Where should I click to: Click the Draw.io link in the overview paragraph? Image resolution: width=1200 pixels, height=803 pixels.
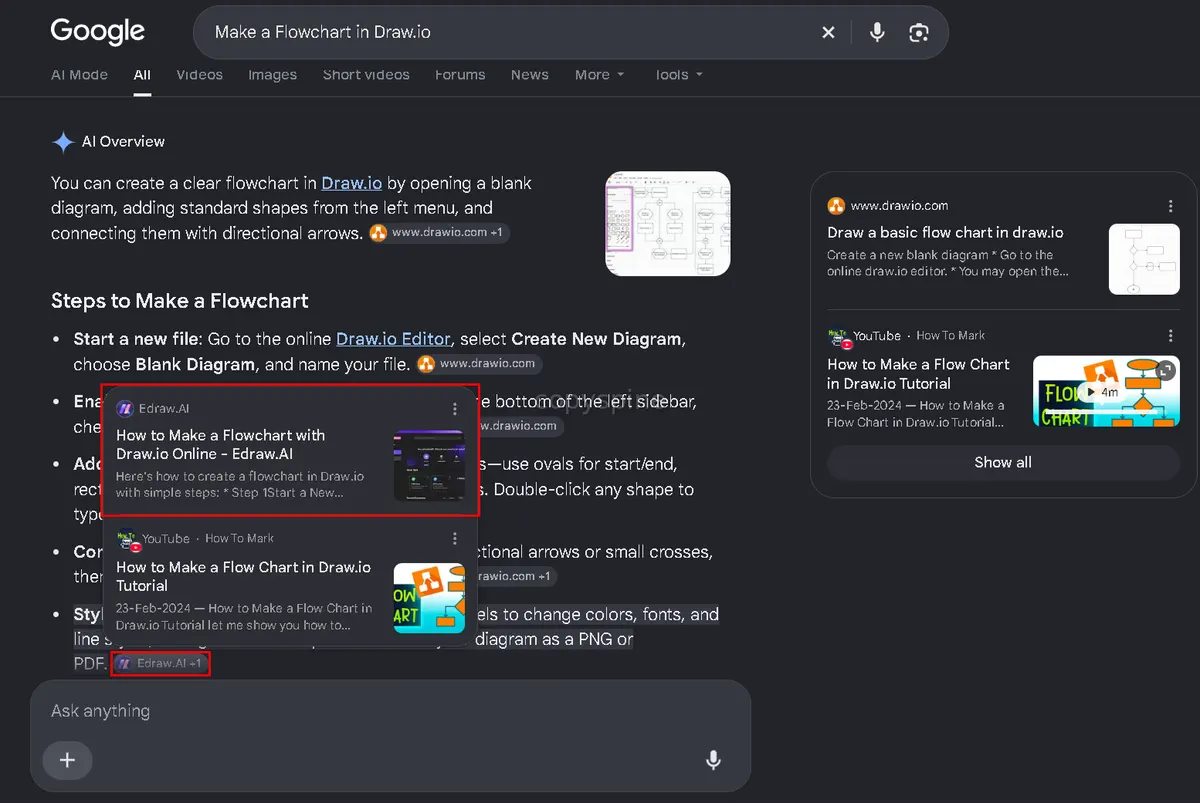(x=351, y=183)
